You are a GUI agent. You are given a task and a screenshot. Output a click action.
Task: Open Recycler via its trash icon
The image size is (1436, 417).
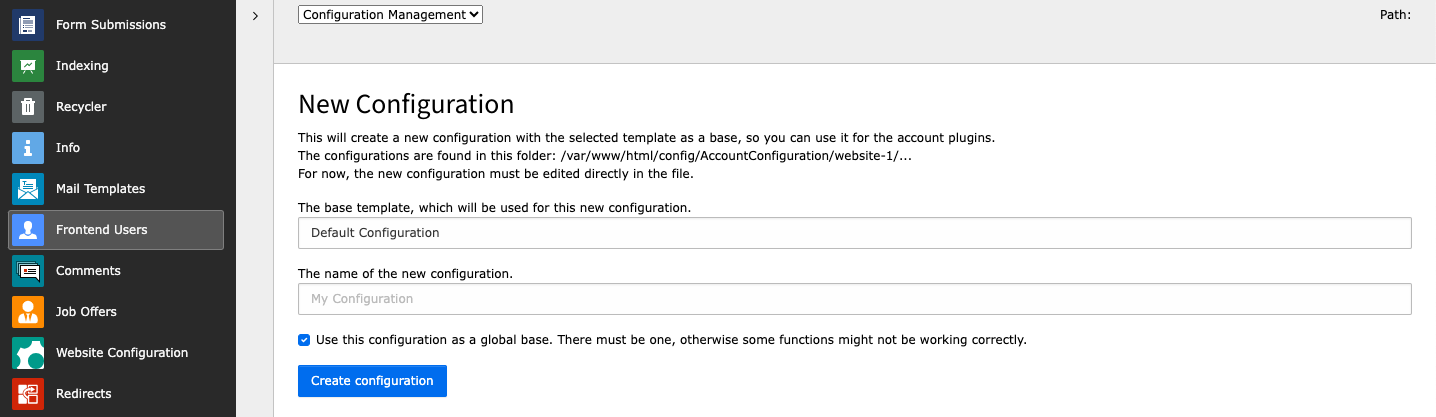click(28, 106)
